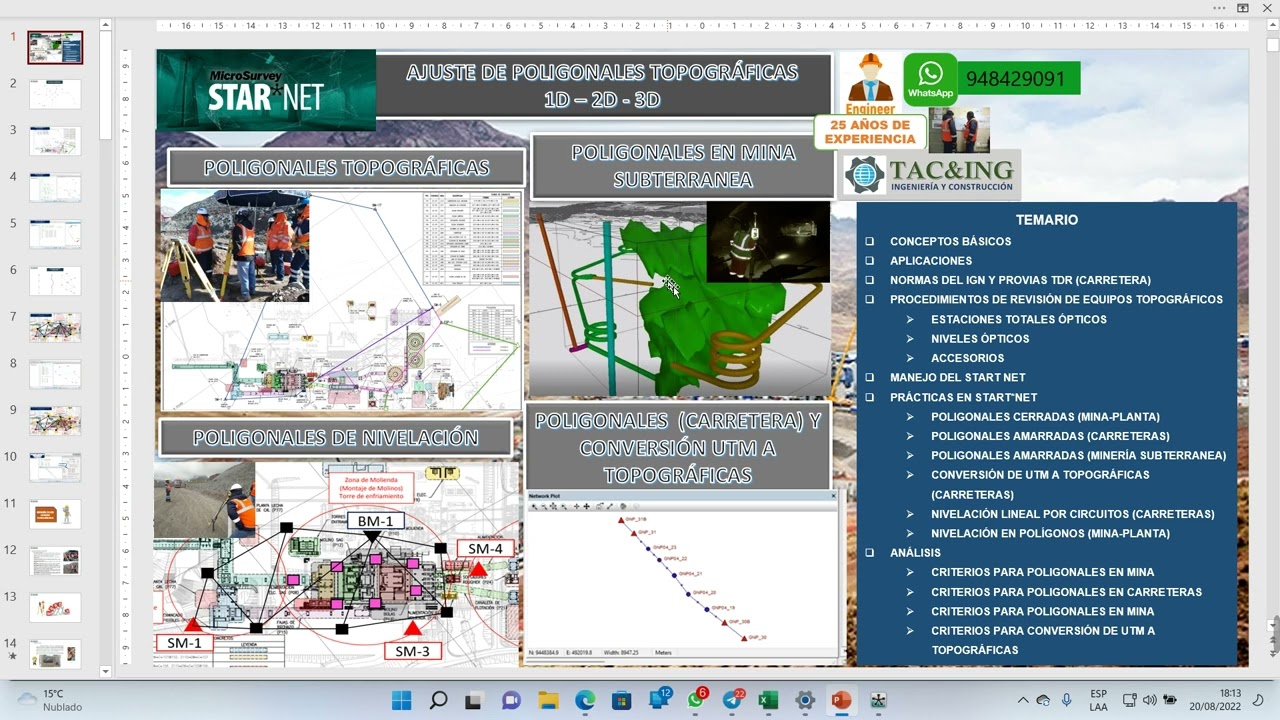Launch Microsoft Edge from the taskbar
This screenshot has height=720, width=1280.
[585, 700]
